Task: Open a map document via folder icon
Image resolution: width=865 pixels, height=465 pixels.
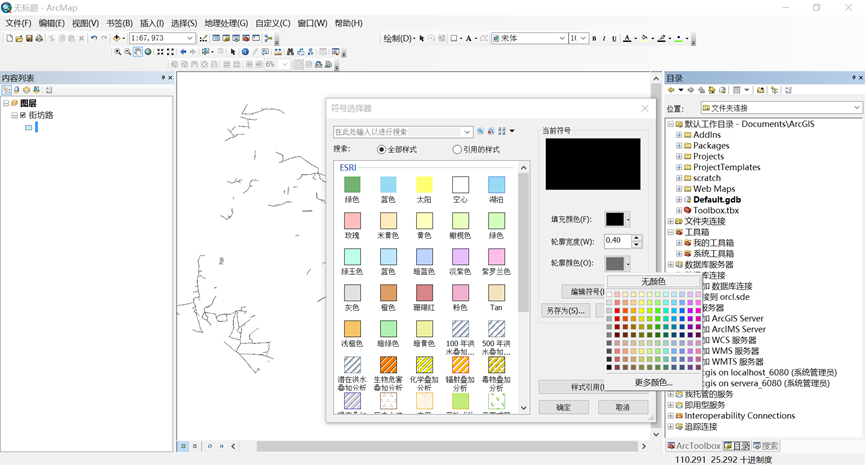Action: pyautogui.click(x=19, y=38)
